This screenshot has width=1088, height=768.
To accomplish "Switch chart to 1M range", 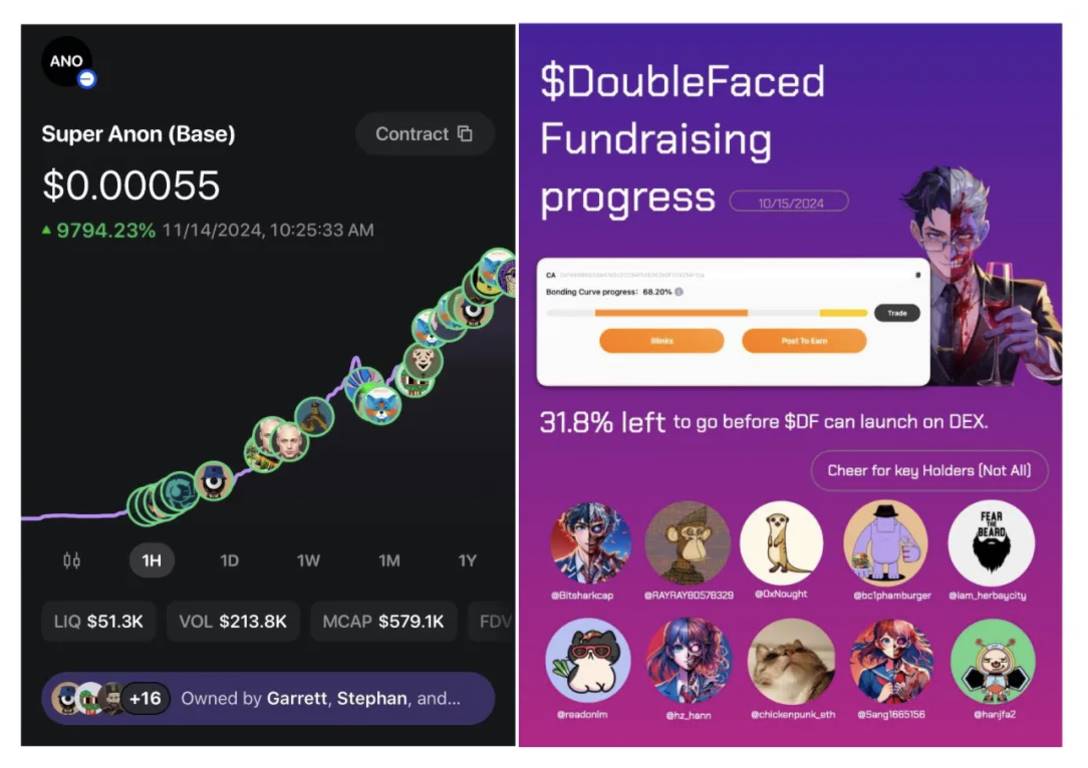I will pyautogui.click(x=389, y=561).
